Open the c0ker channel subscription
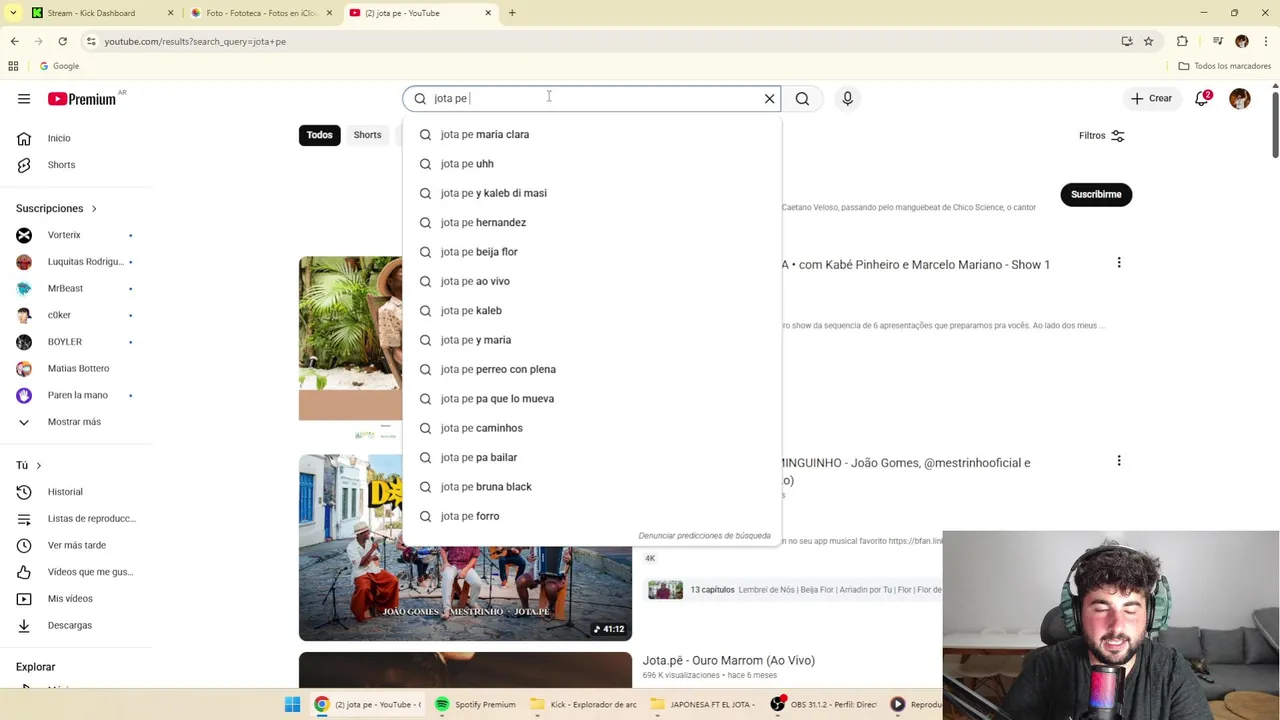 pyautogui.click(x=76, y=315)
